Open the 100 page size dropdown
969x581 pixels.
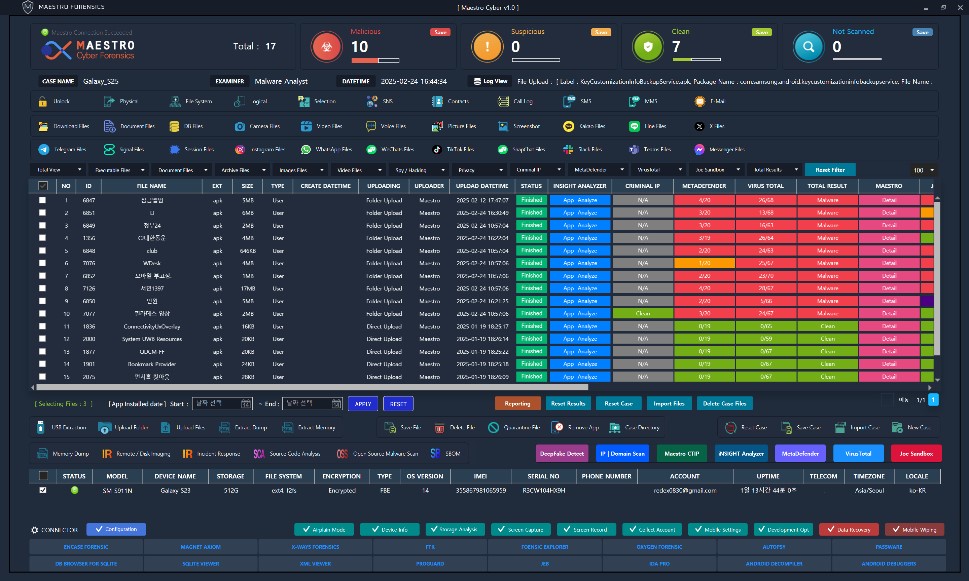[924, 170]
